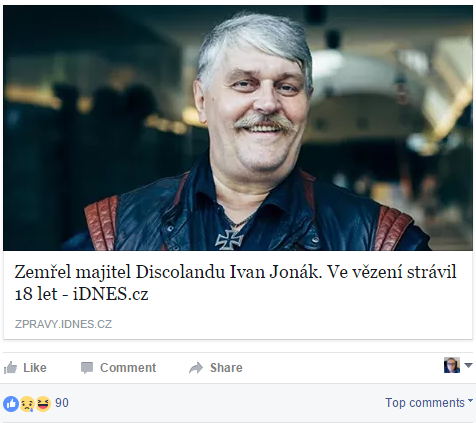View who reacted via the 90 count
476x423 pixels.
click(62, 403)
